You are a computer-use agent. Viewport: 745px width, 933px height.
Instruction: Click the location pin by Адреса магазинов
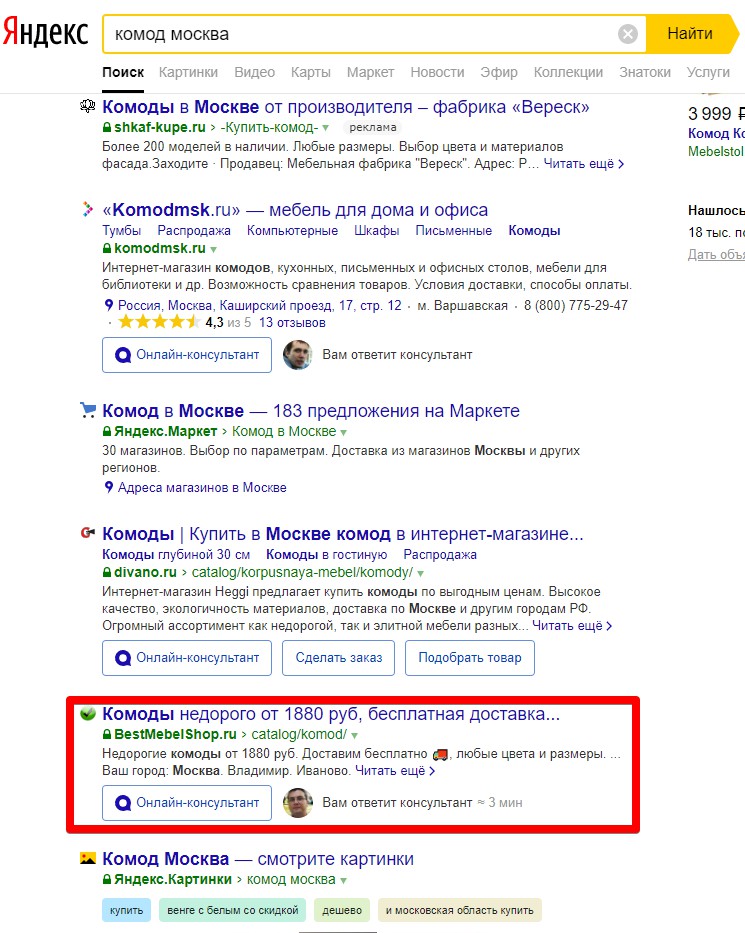(x=108, y=487)
